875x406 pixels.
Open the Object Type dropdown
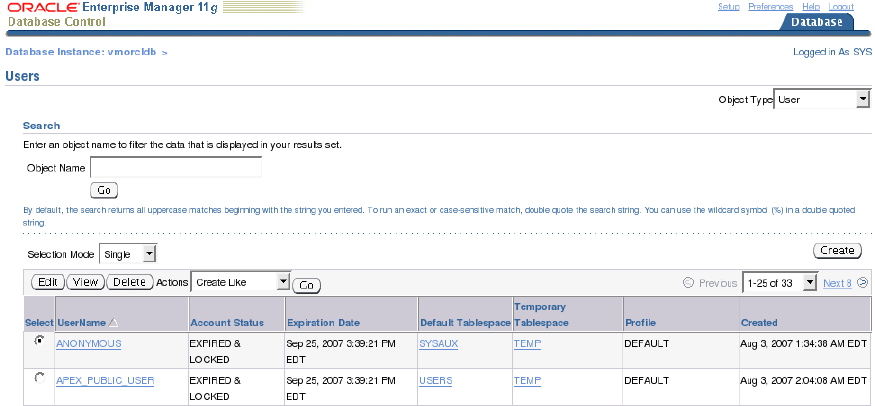click(x=822, y=99)
